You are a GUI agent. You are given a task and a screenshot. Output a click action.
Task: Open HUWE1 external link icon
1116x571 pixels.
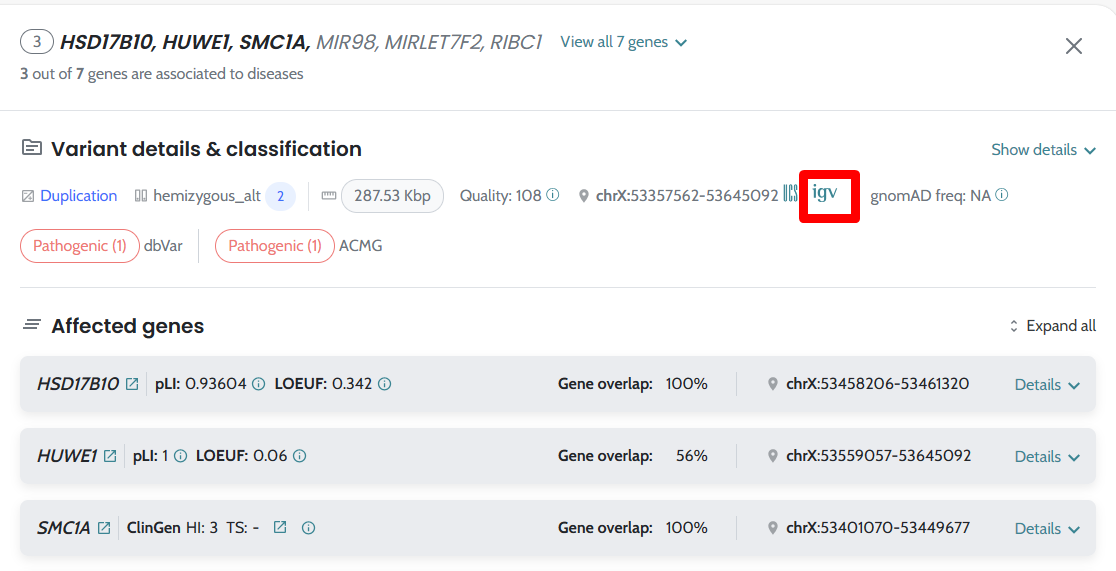110,456
